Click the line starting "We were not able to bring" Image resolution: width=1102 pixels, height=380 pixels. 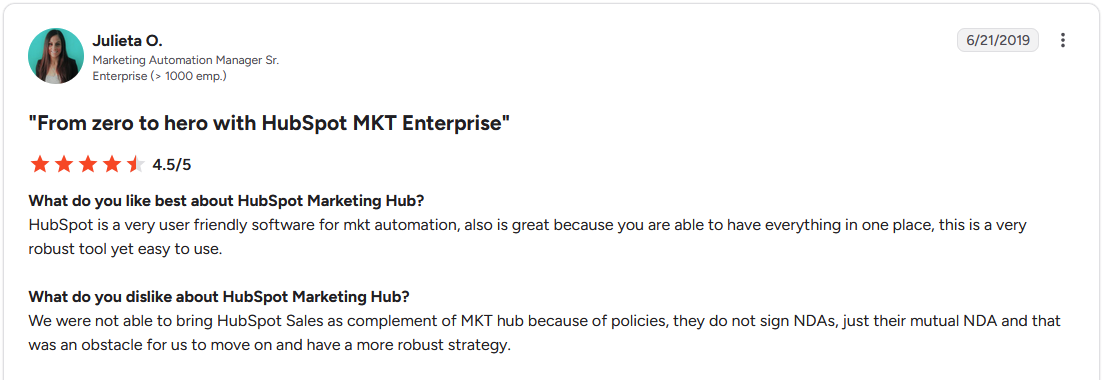(545, 321)
